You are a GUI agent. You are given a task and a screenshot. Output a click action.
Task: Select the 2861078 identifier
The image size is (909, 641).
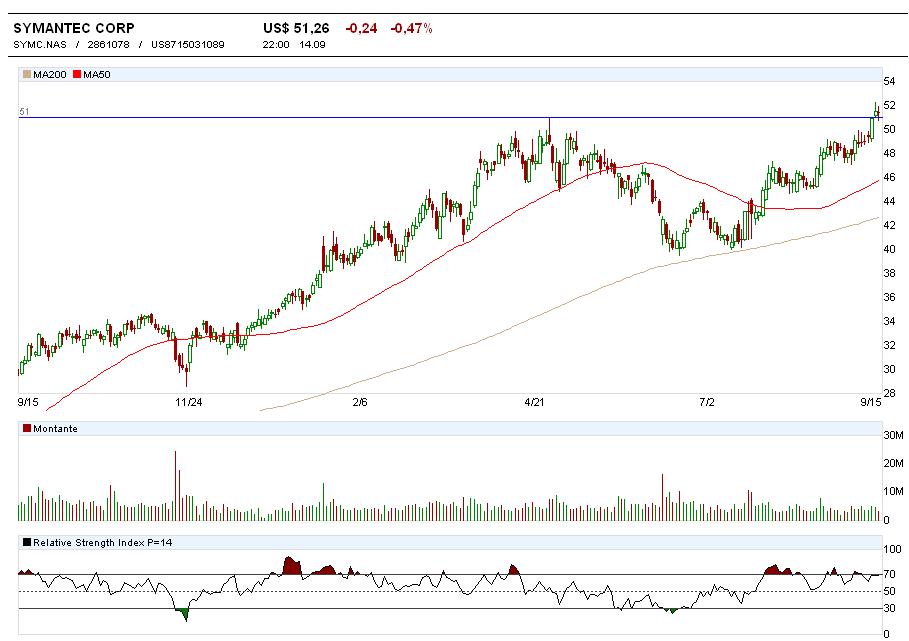108,45
